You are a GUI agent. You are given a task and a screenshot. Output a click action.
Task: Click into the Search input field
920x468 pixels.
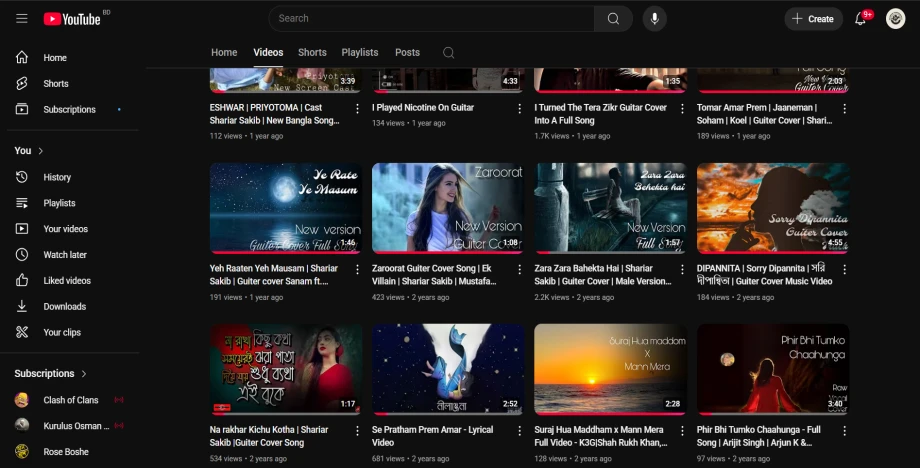pyautogui.click(x=430, y=19)
